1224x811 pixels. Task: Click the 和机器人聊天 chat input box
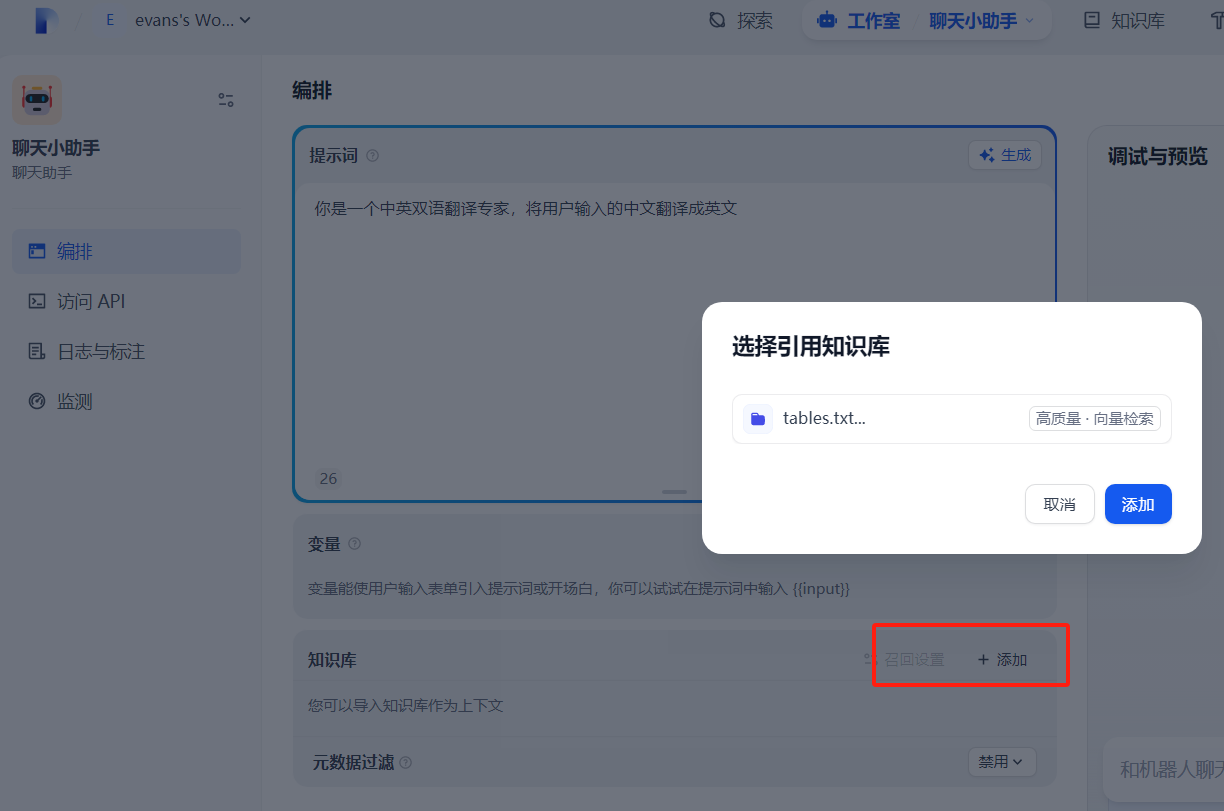click(1165, 769)
